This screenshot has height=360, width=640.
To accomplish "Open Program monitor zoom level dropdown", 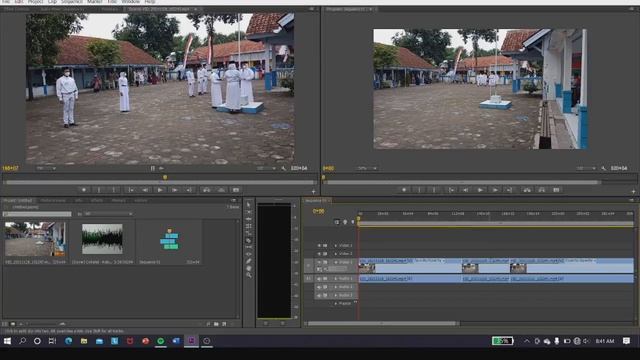I will pyautogui.click(x=367, y=168).
